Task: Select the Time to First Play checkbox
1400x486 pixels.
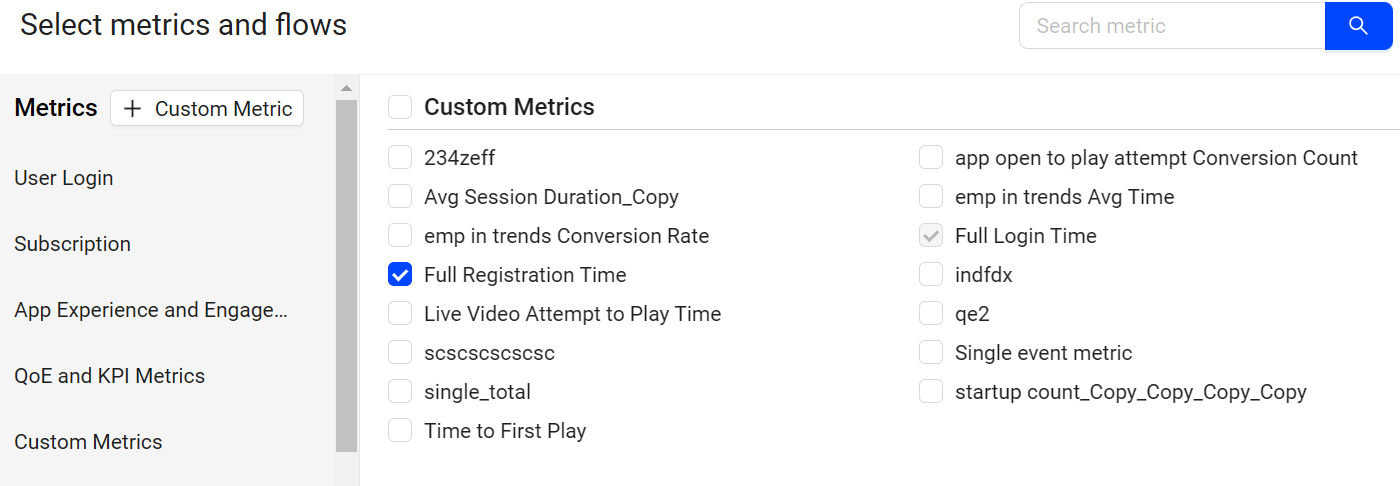Action: pyautogui.click(x=400, y=431)
